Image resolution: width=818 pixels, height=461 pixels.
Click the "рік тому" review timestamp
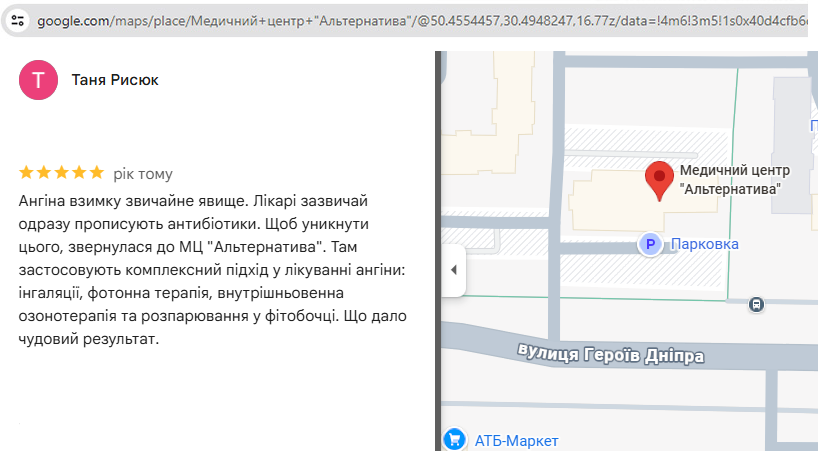pos(143,172)
